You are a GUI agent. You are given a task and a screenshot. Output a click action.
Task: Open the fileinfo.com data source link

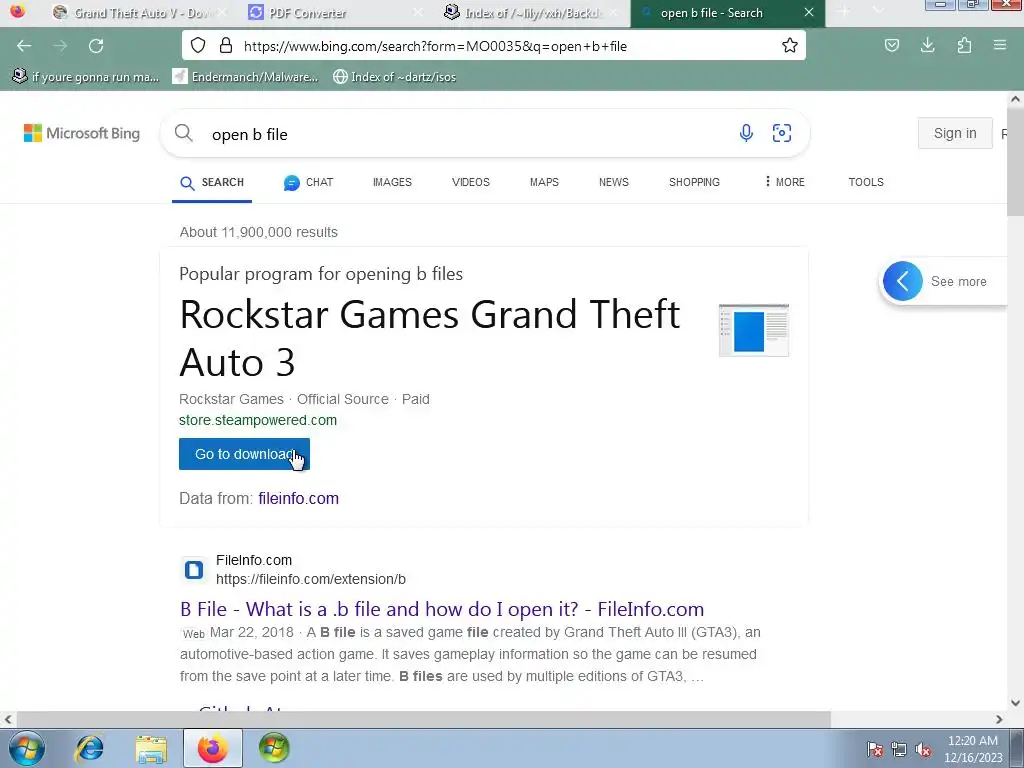coord(298,498)
